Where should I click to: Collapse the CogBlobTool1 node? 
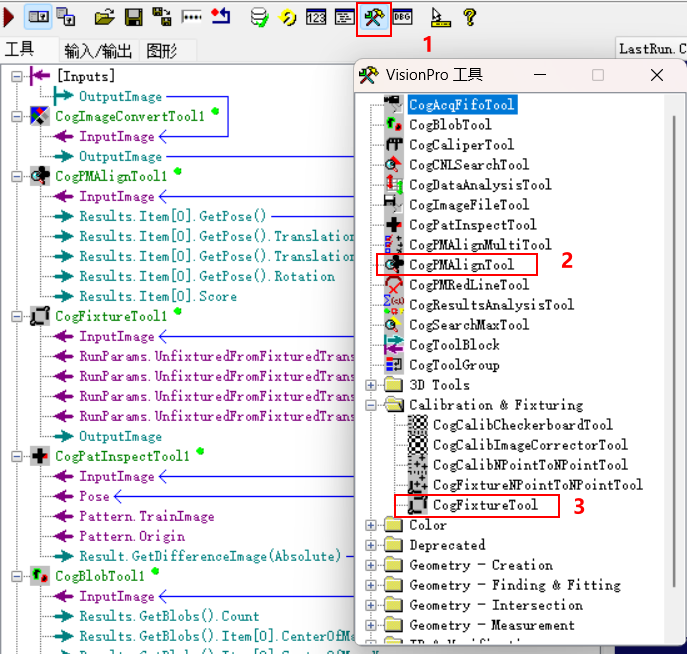click(x=17, y=576)
